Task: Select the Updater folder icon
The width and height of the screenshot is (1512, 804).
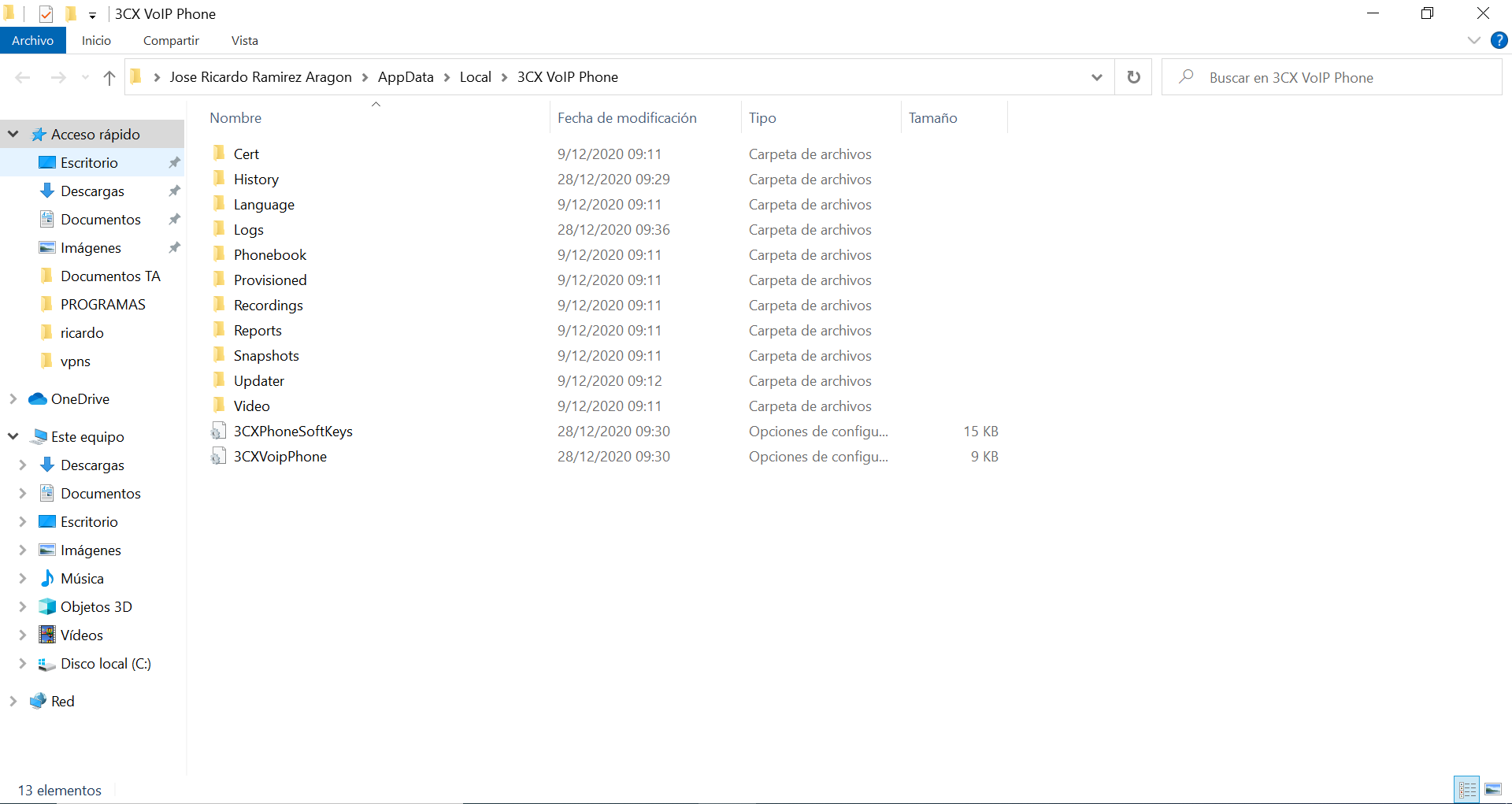Action: click(x=220, y=380)
